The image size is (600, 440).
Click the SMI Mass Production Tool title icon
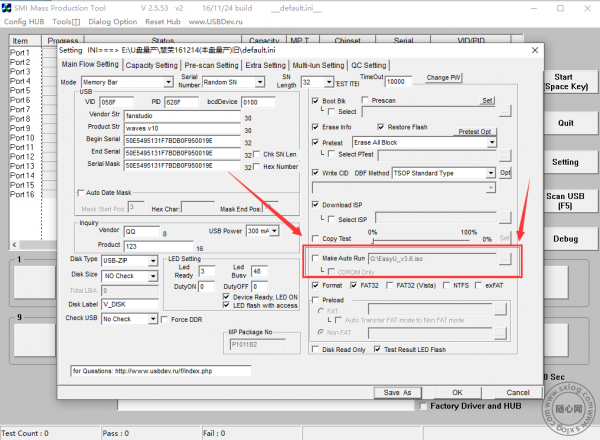click(x=7, y=8)
